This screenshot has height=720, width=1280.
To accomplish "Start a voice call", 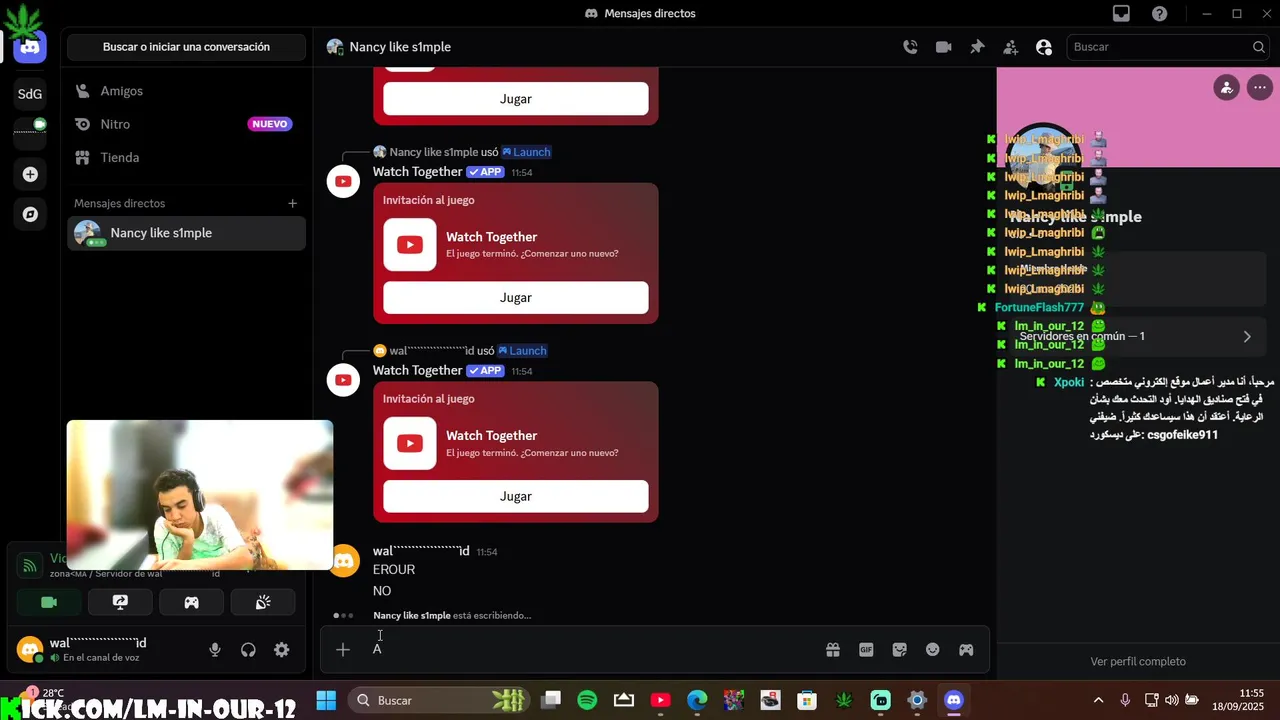I will click(x=910, y=47).
